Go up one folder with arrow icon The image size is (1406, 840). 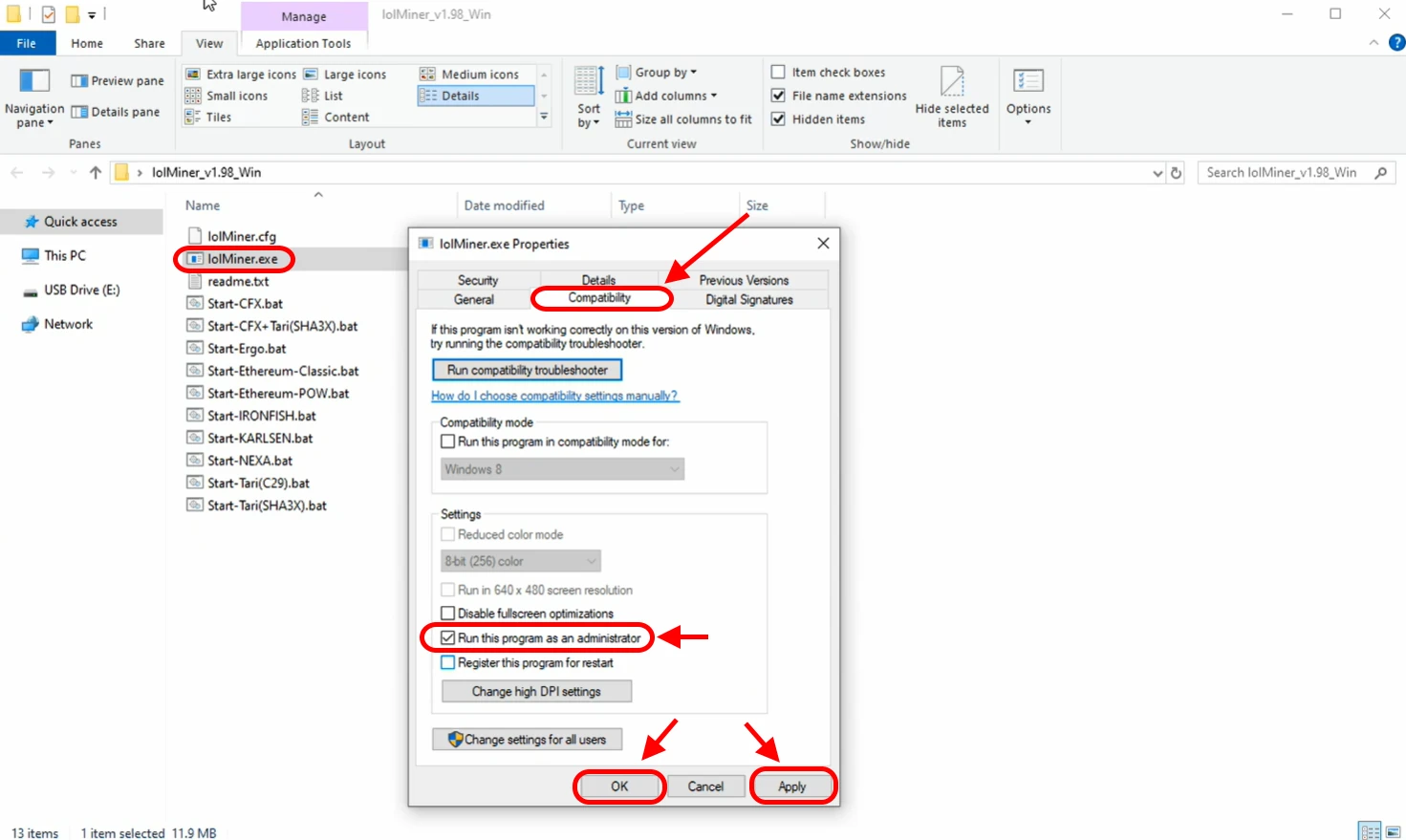(x=96, y=173)
